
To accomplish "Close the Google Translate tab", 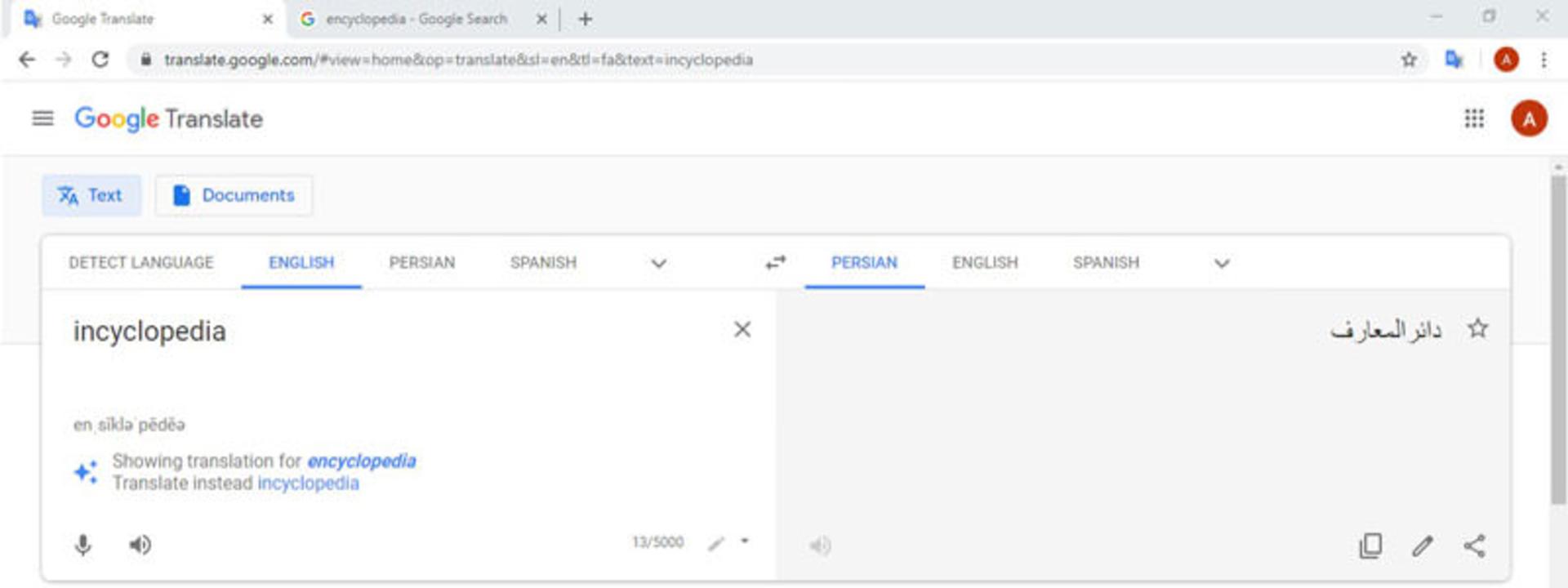I will coord(267,19).
